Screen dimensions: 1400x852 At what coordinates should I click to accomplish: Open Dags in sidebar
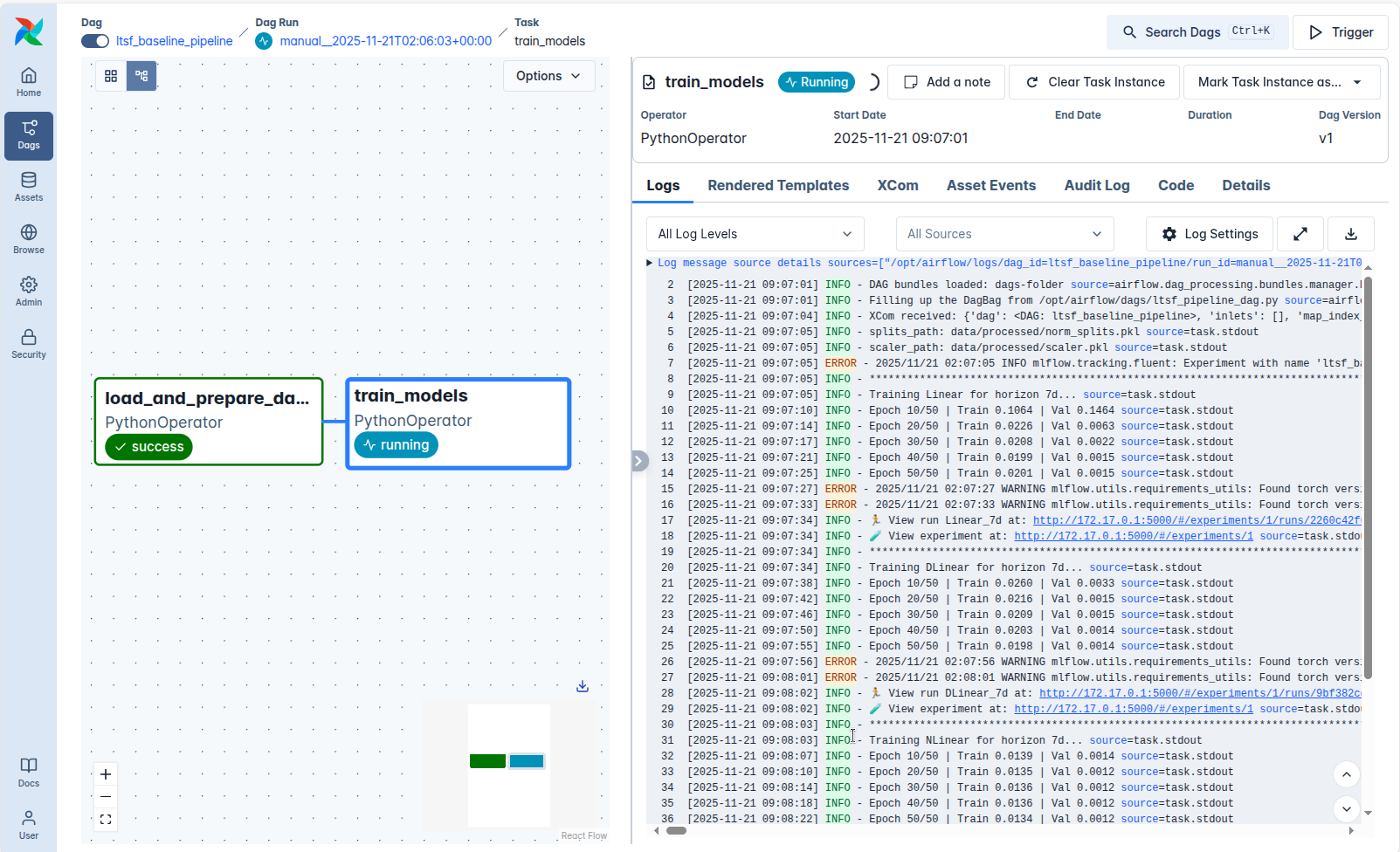29,135
